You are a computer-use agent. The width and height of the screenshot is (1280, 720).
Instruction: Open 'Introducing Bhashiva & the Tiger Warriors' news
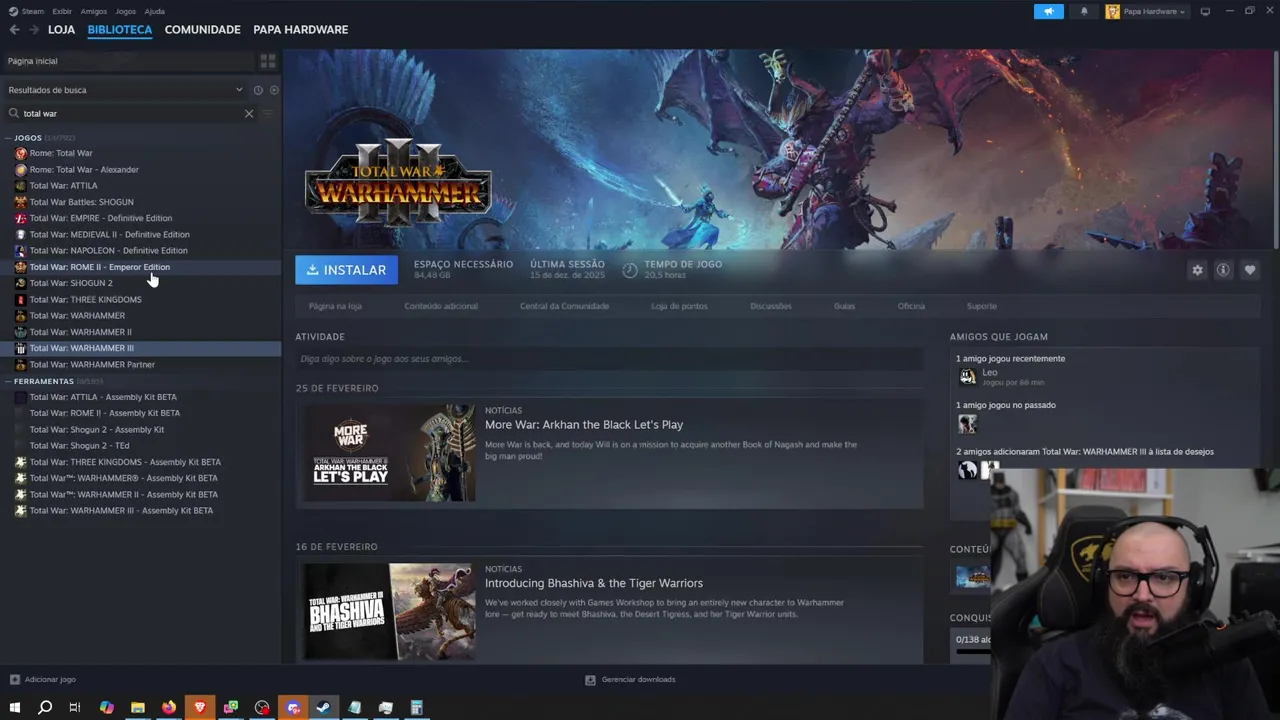[594, 583]
